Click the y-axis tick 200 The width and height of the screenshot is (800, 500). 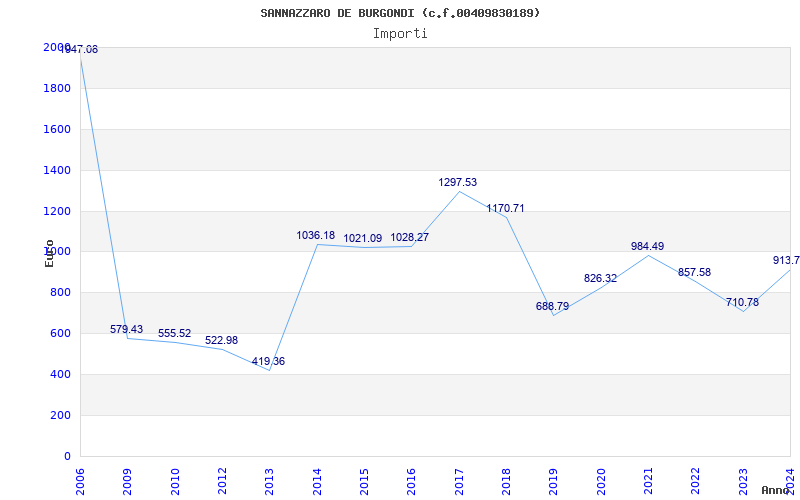point(61,415)
